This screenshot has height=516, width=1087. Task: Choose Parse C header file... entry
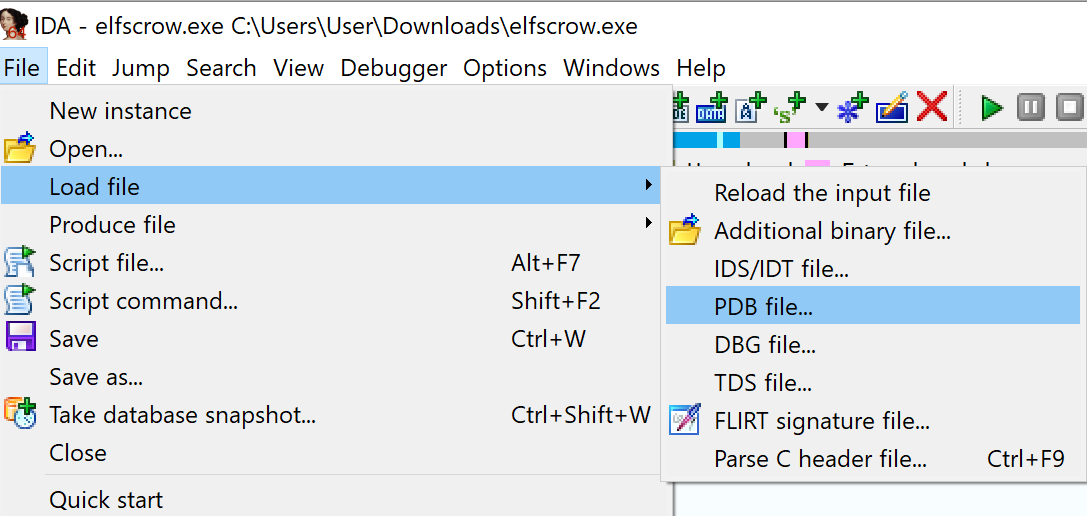[x=873, y=458]
